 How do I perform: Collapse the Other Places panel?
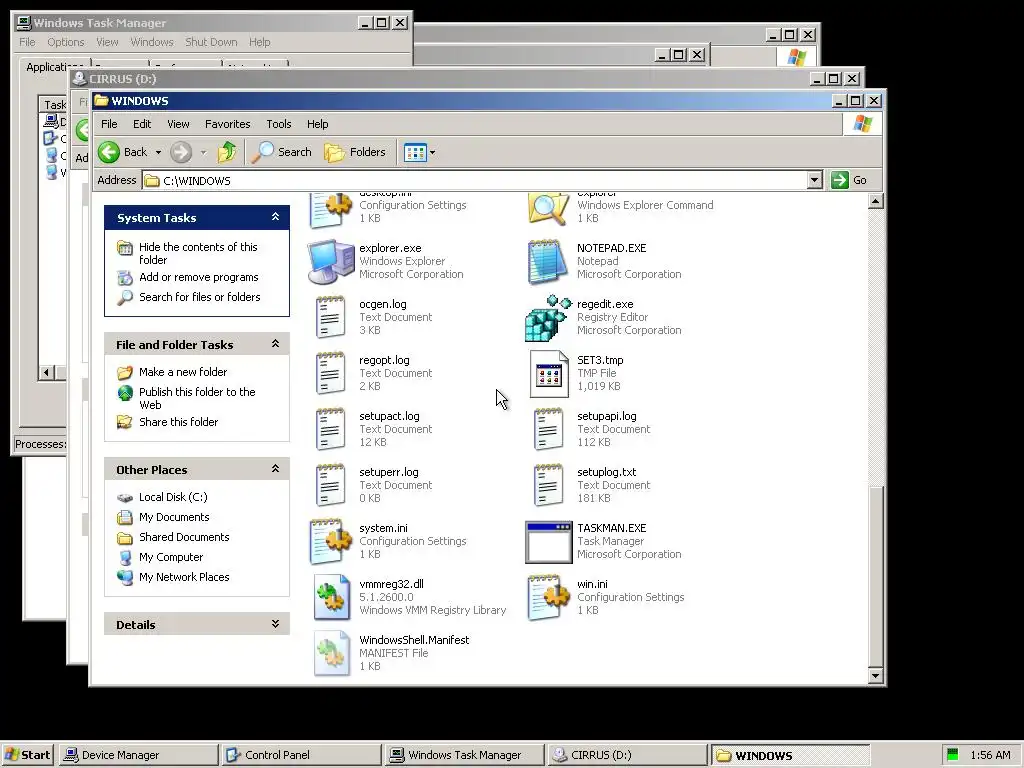click(276, 469)
